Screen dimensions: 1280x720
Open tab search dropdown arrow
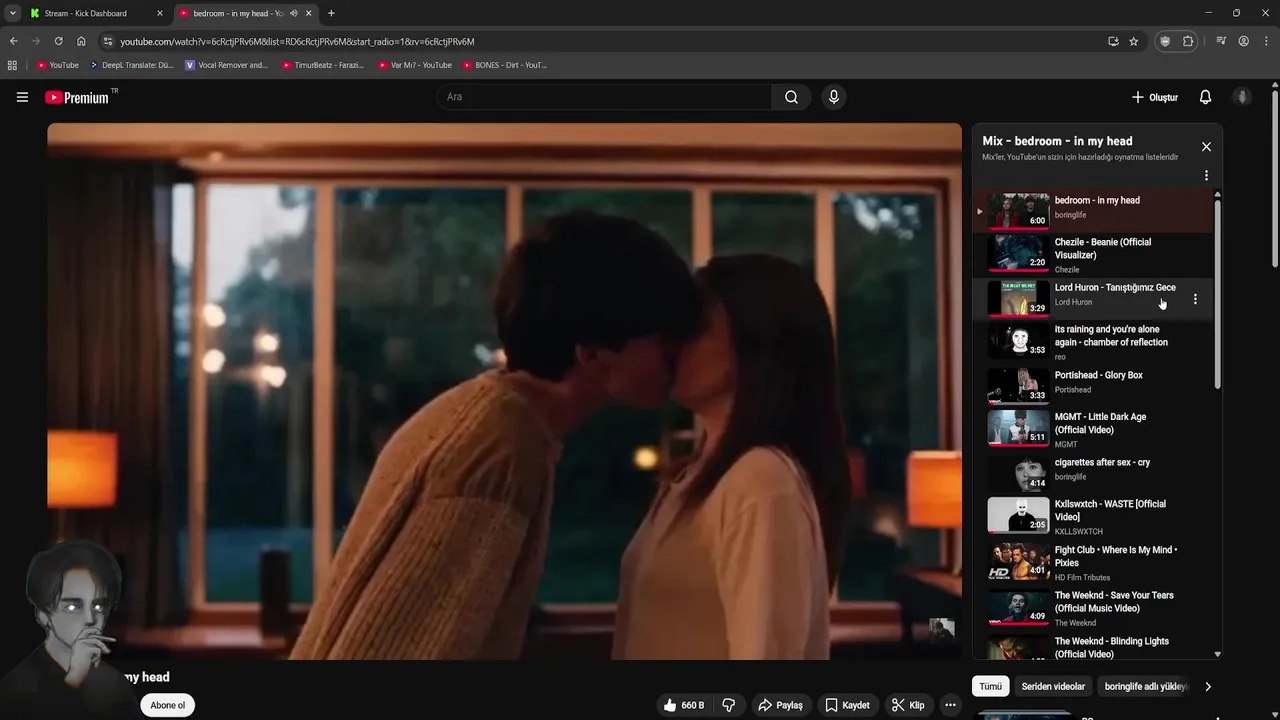click(x=12, y=13)
